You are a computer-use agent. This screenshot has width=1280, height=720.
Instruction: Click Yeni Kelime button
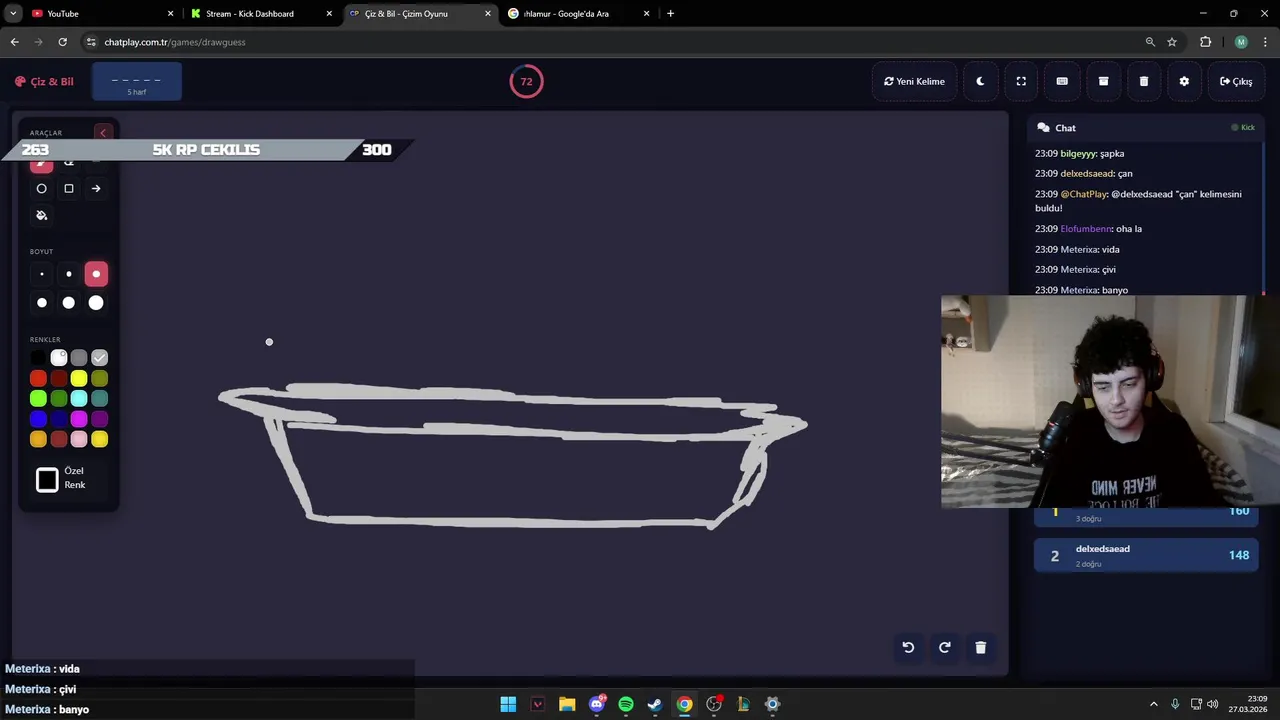tap(914, 81)
